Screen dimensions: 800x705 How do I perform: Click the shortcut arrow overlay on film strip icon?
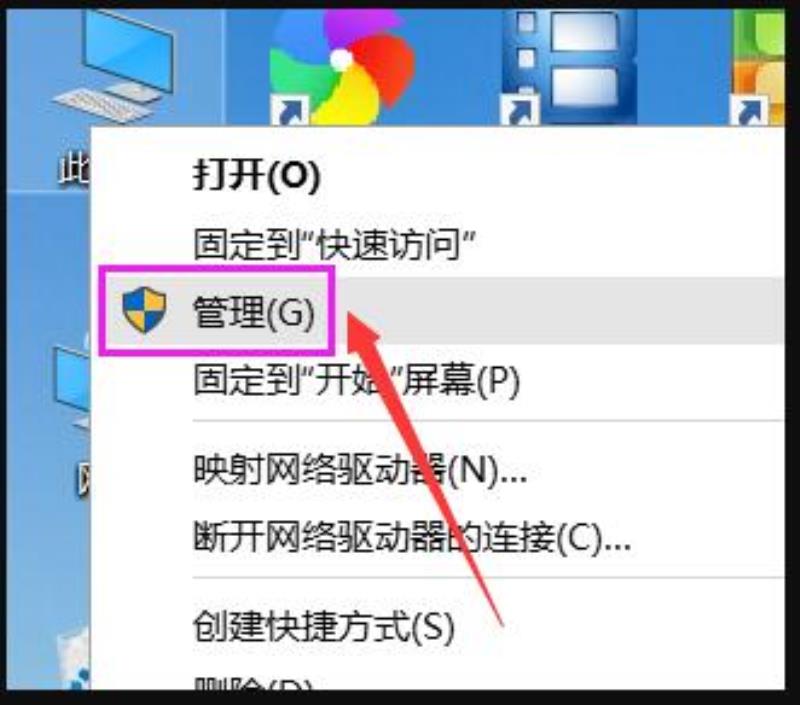[520, 110]
